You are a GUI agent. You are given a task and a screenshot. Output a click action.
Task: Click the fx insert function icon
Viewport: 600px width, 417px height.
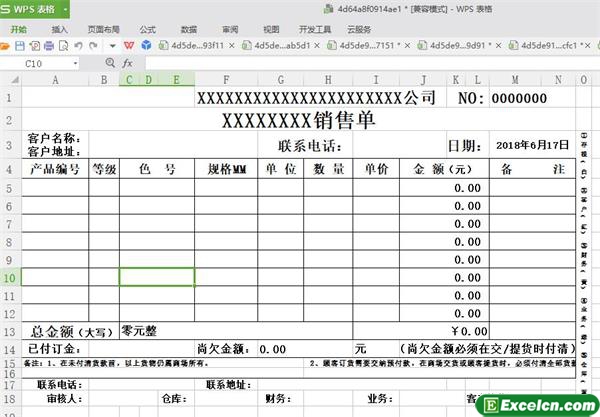pos(127,63)
